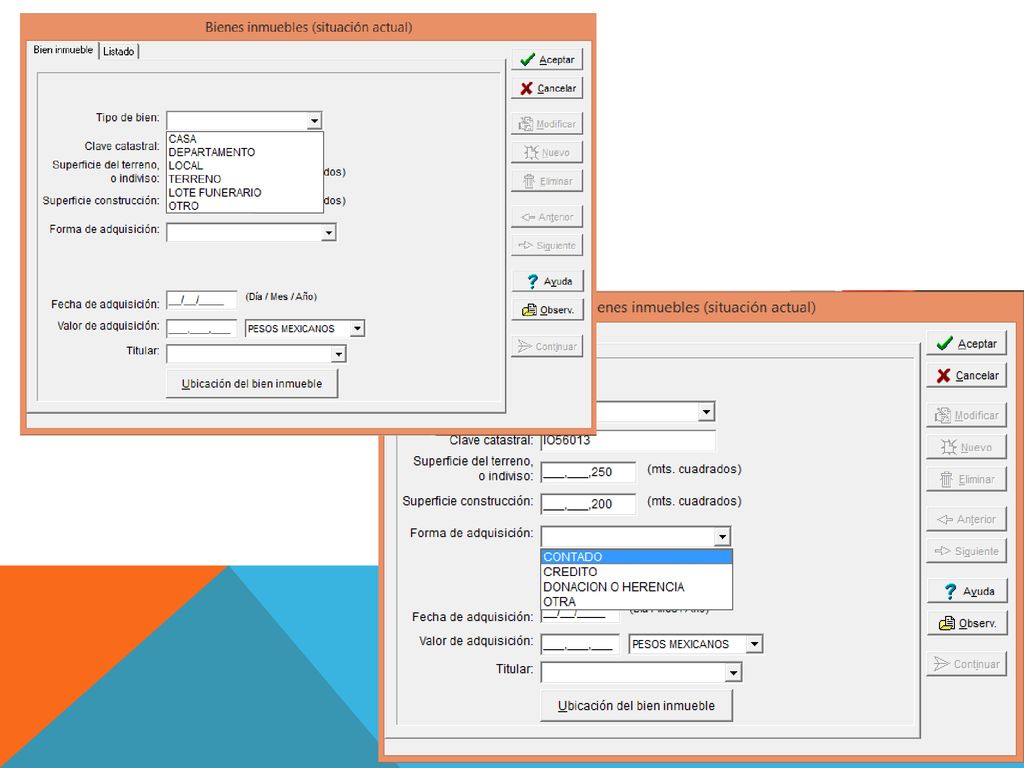The image size is (1024, 768).
Task: Click Continuar button in lower window
Action: (967, 664)
